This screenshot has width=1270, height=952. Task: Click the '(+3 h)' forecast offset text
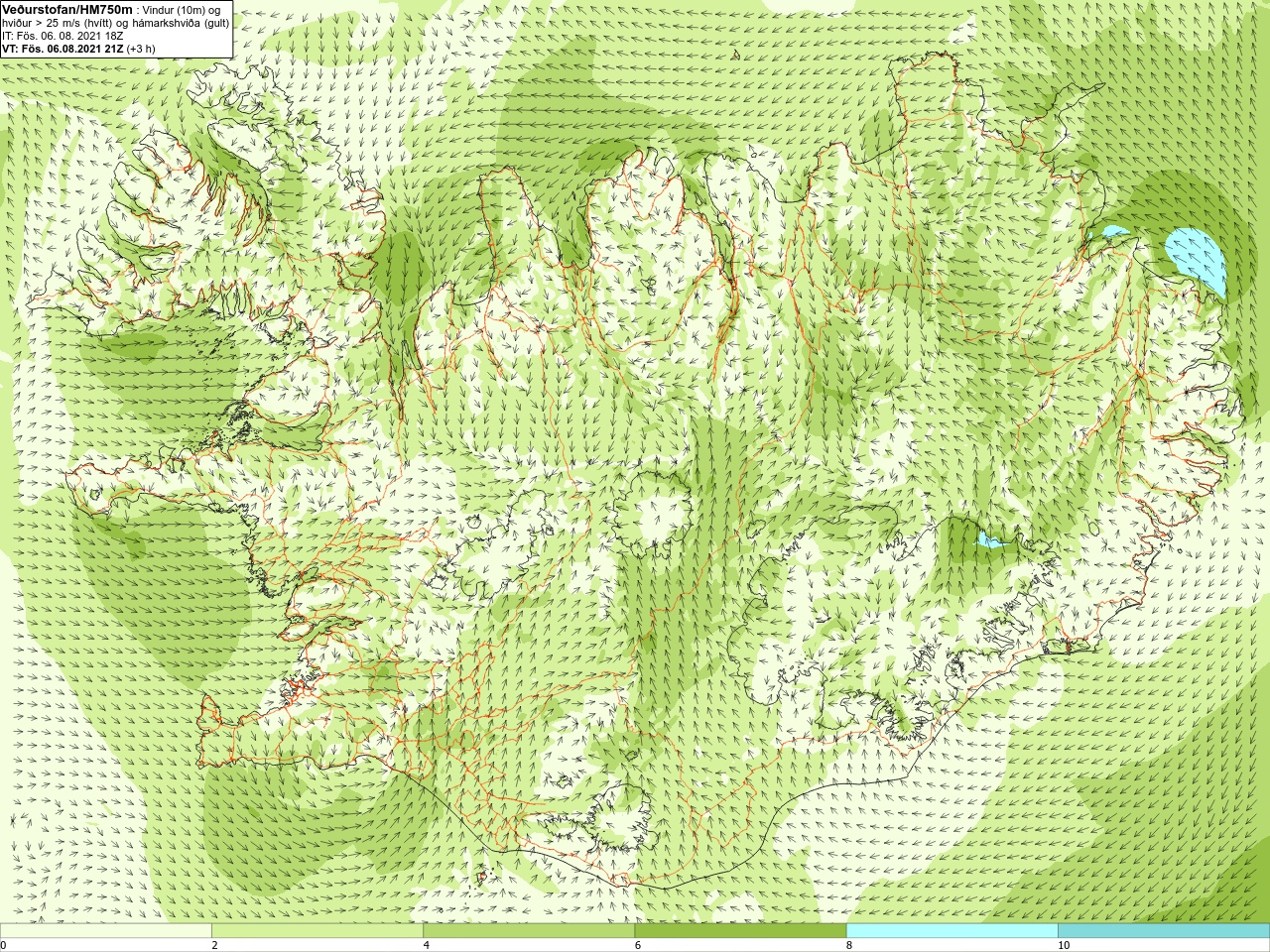pos(142,49)
